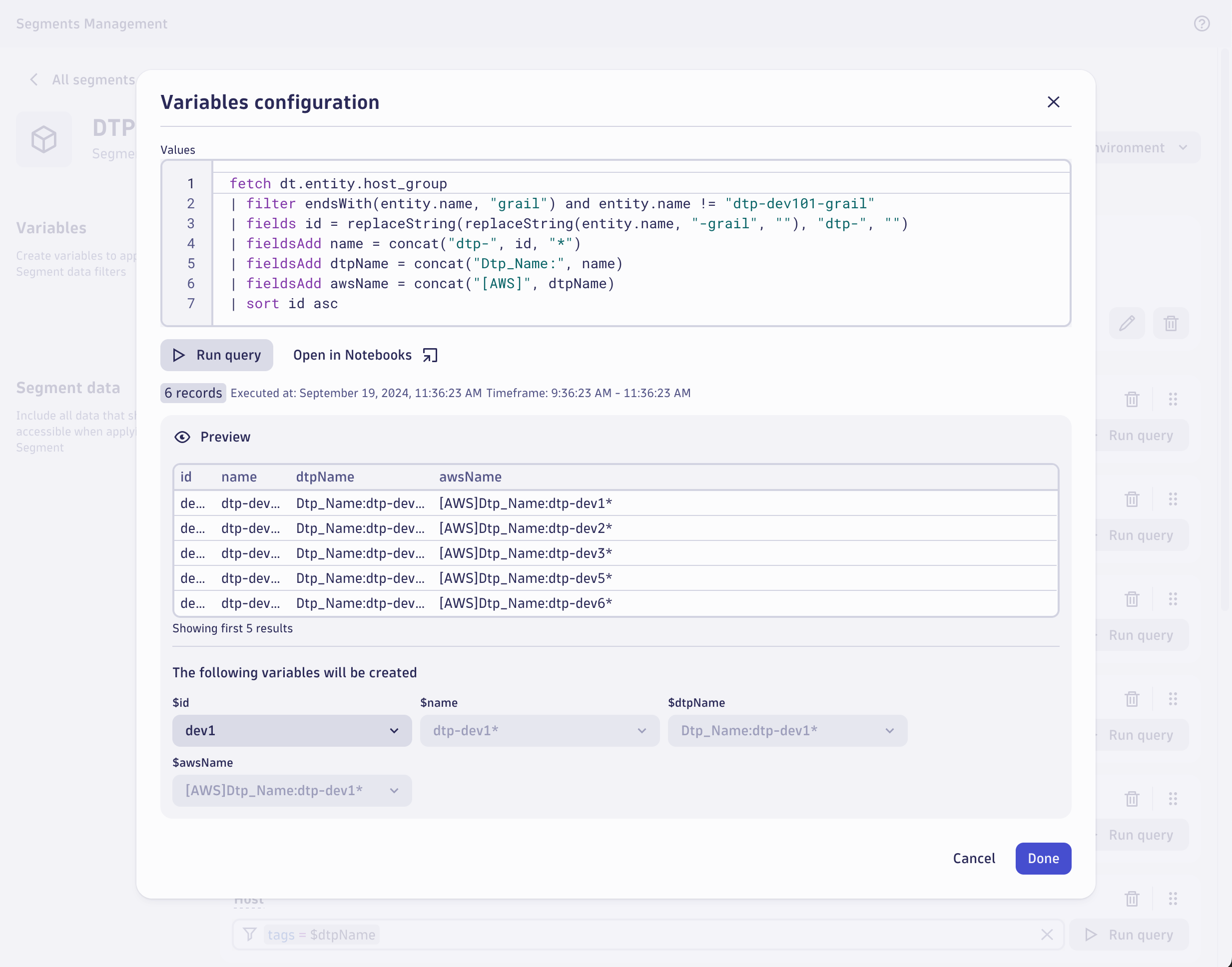Click the back arrow next to All segments
The width and height of the screenshot is (1232, 967).
(x=34, y=79)
